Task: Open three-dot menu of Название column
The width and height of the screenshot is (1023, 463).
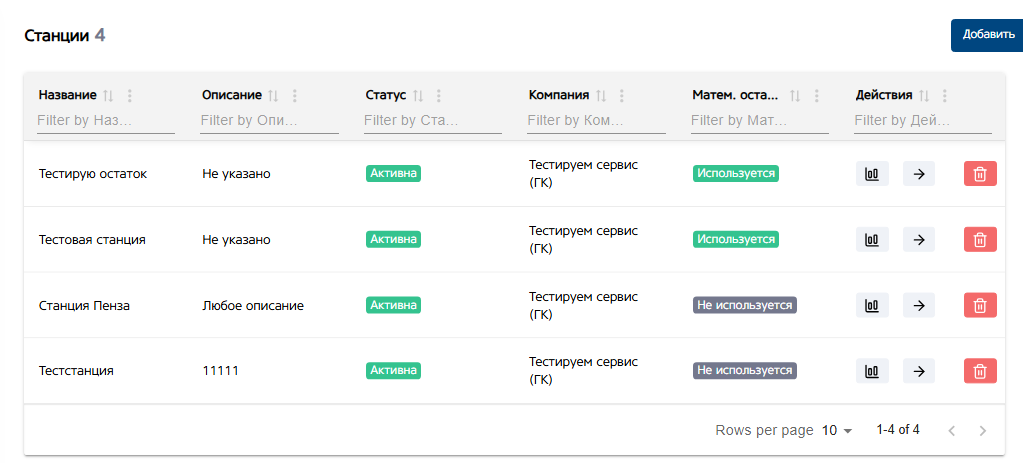Action: pyautogui.click(x=129, y=96)
